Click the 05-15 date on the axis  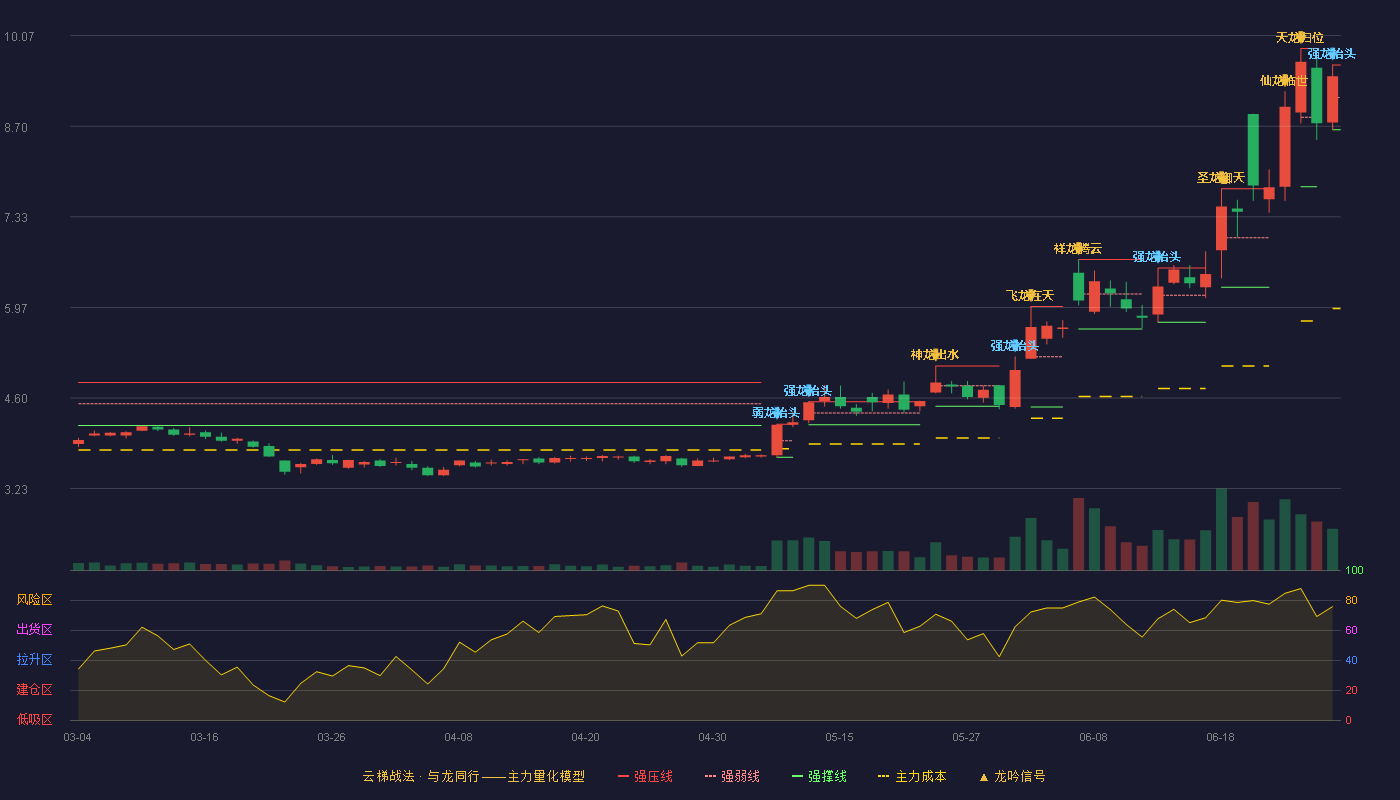coord(839,737)
